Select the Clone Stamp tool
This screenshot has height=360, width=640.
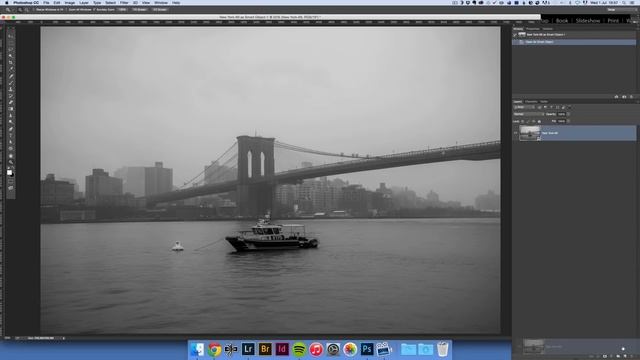click(11, 89)
